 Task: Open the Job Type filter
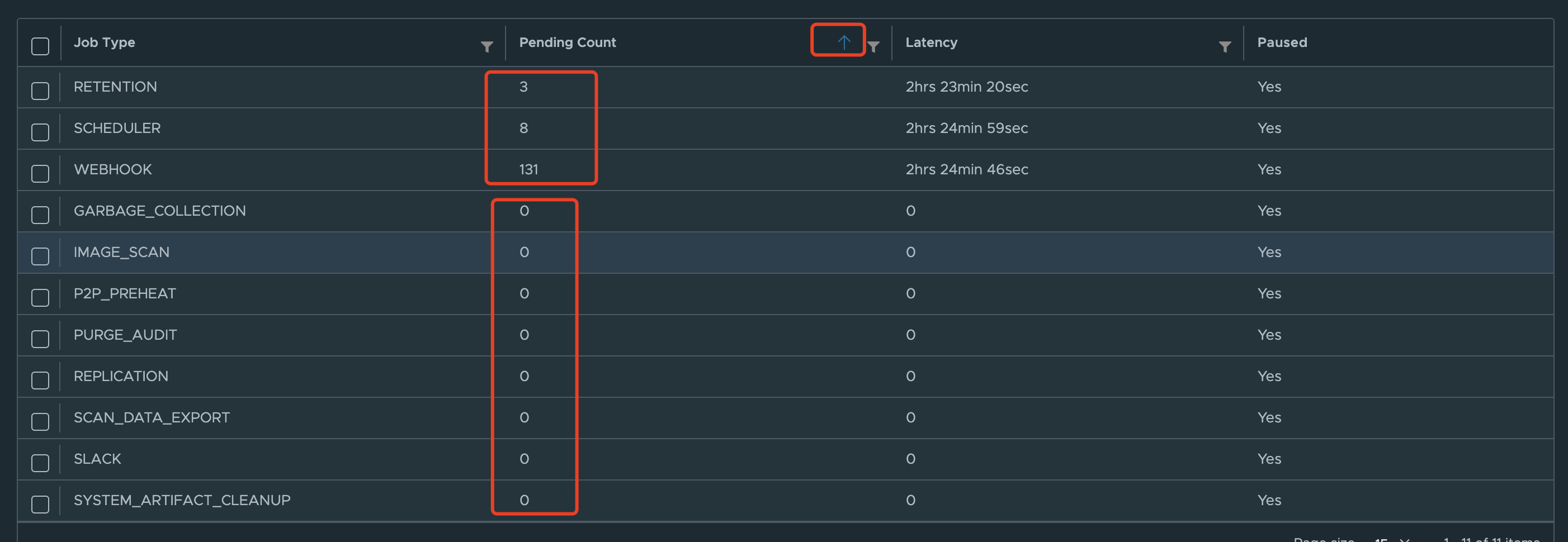coord(487,45)
